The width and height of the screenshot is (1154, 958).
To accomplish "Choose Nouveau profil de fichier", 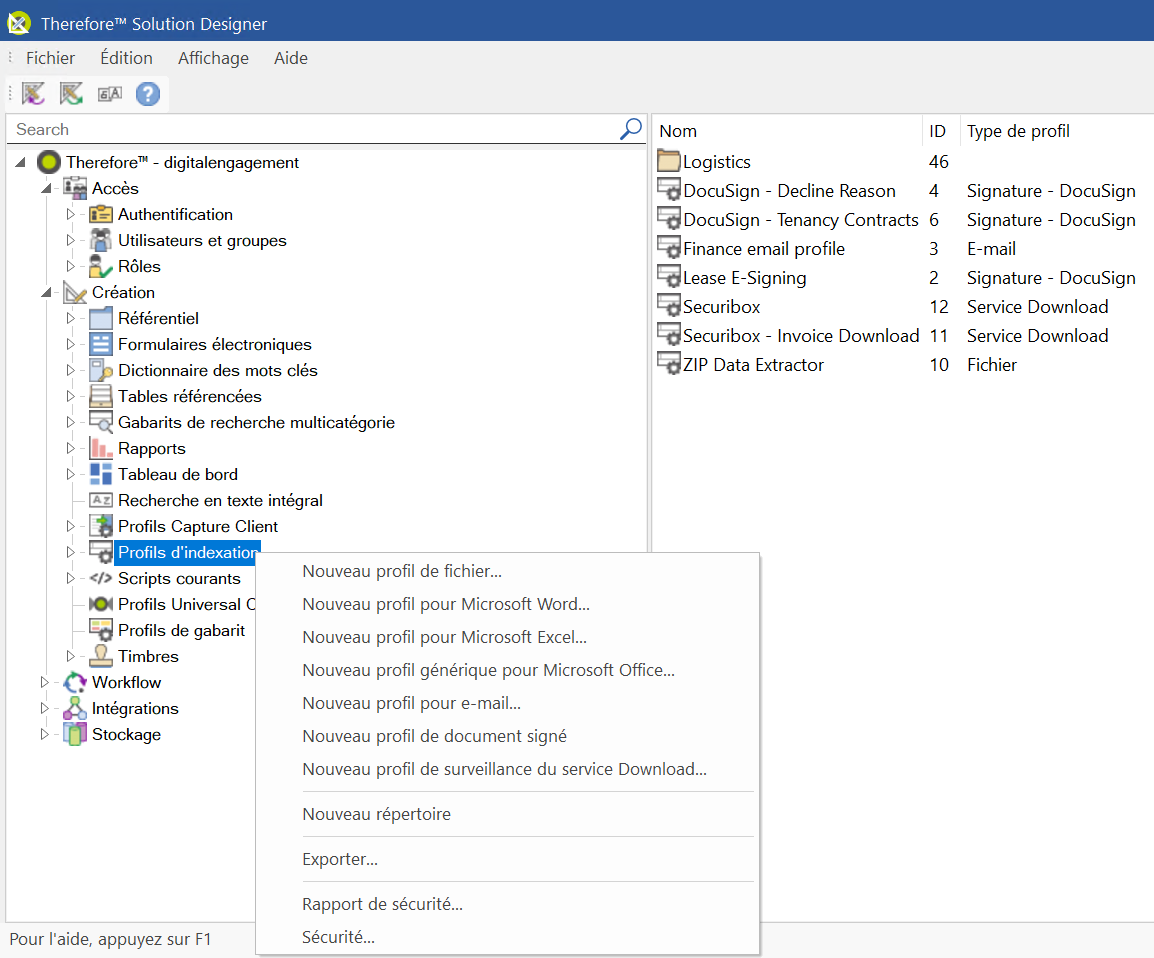I will pyautogui.click(x=507, y=571).
